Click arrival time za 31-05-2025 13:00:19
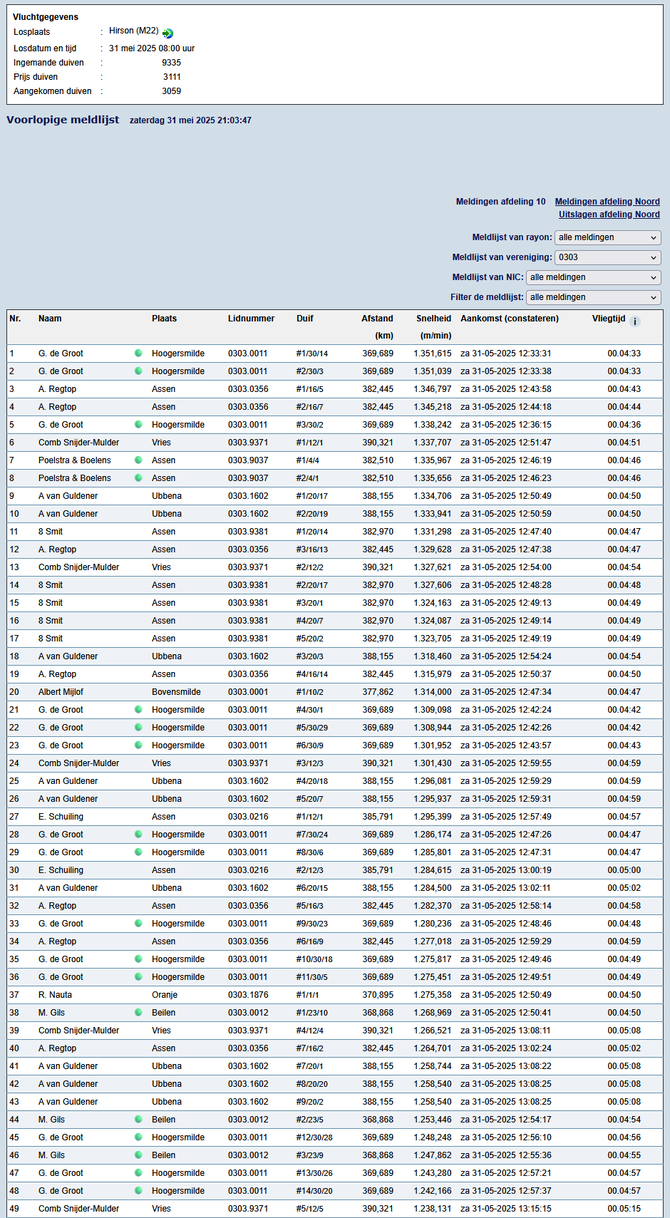 click(506, 870)
